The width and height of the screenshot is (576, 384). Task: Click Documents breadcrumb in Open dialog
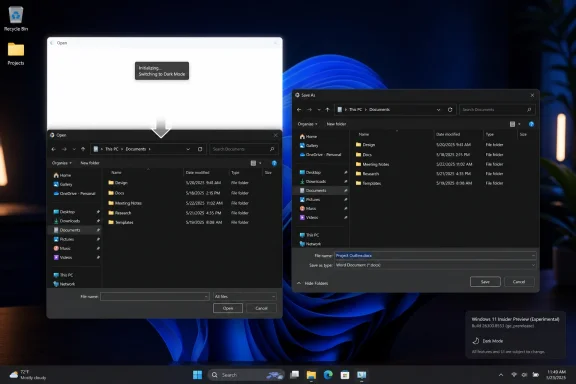136,149
